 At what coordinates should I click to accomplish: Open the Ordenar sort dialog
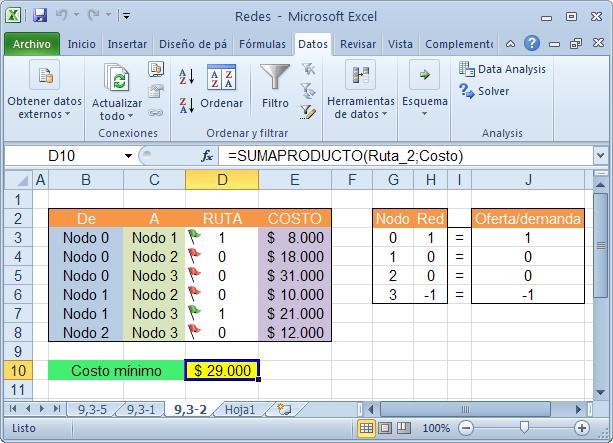tap(221, 87)
